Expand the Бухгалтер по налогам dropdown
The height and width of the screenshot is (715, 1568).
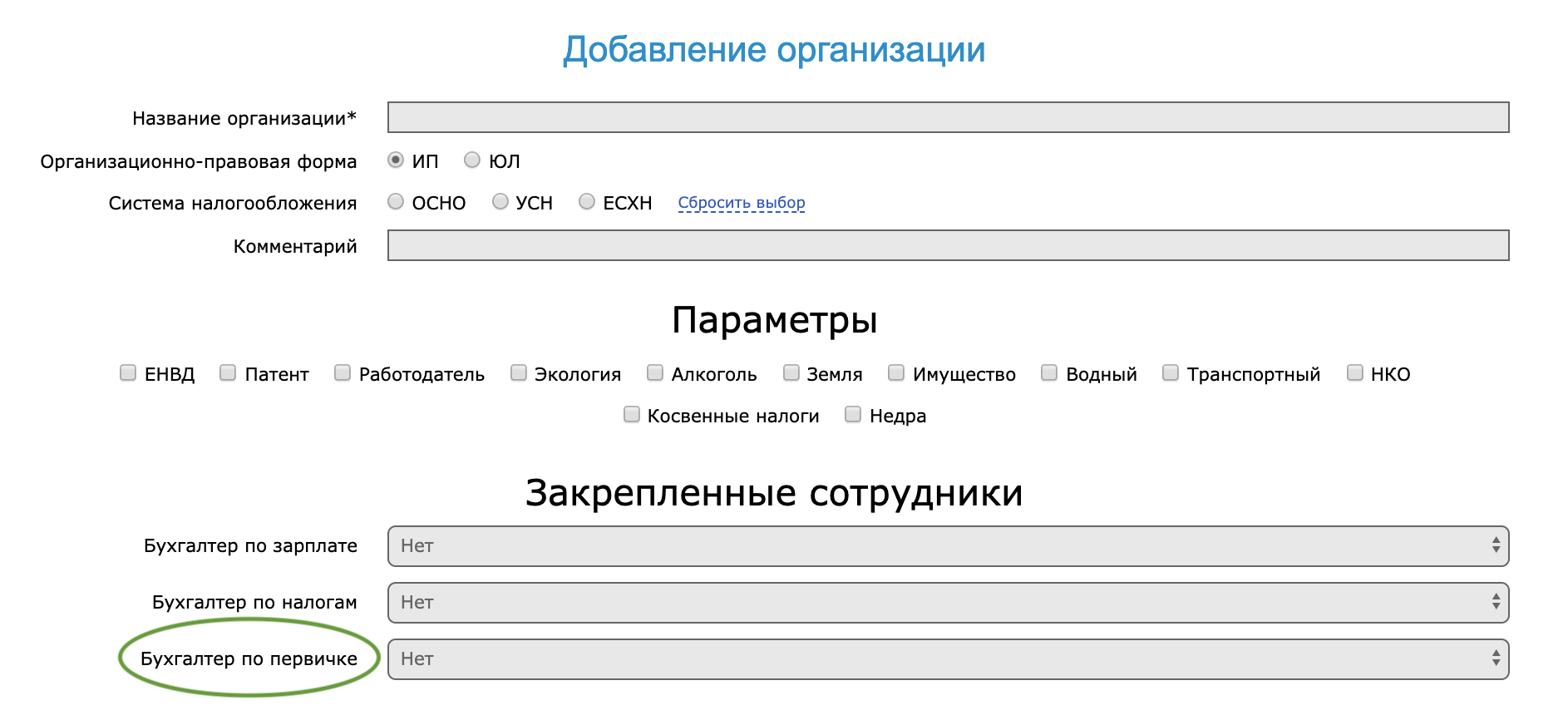click(948, 603)
